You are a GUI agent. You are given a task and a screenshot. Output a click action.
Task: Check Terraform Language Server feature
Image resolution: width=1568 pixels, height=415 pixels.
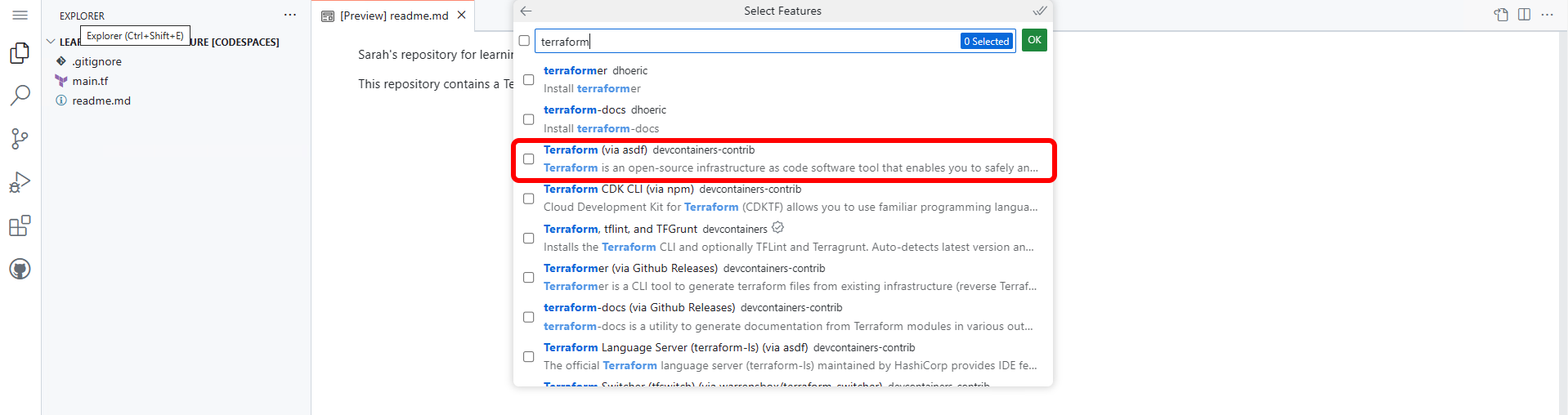point(529,357)
